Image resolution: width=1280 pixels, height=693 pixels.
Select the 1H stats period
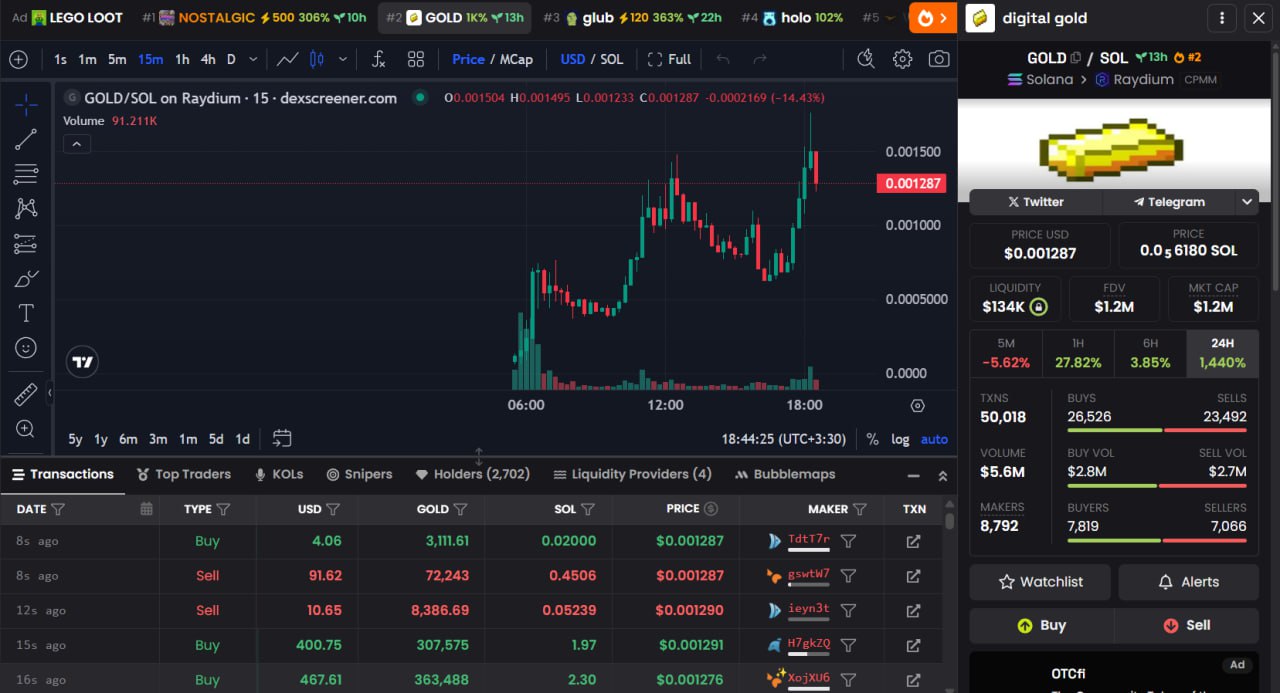1078,354
